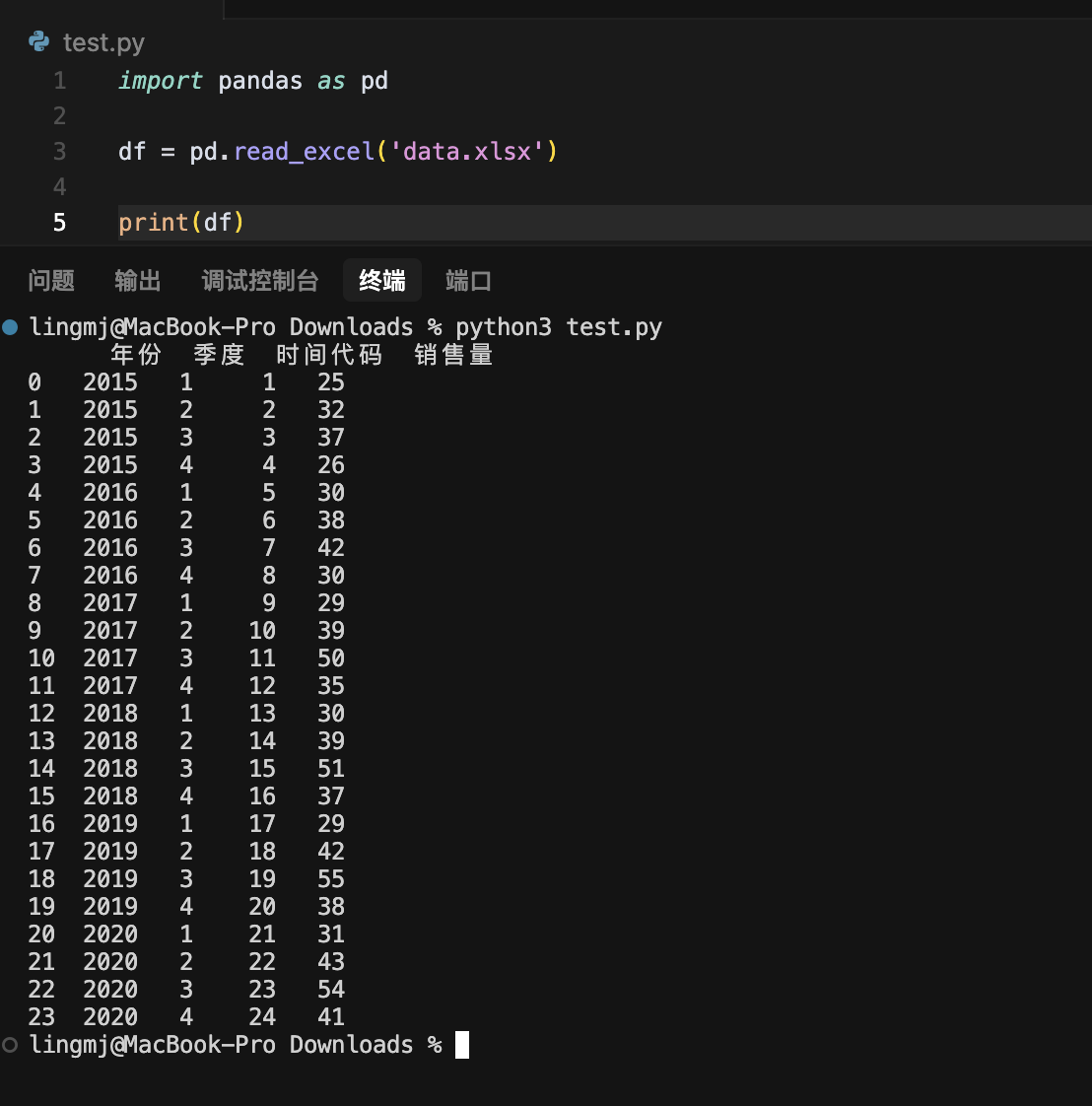Click line number 1 in the gutter

pyautogui.click(x=59, y=81)
